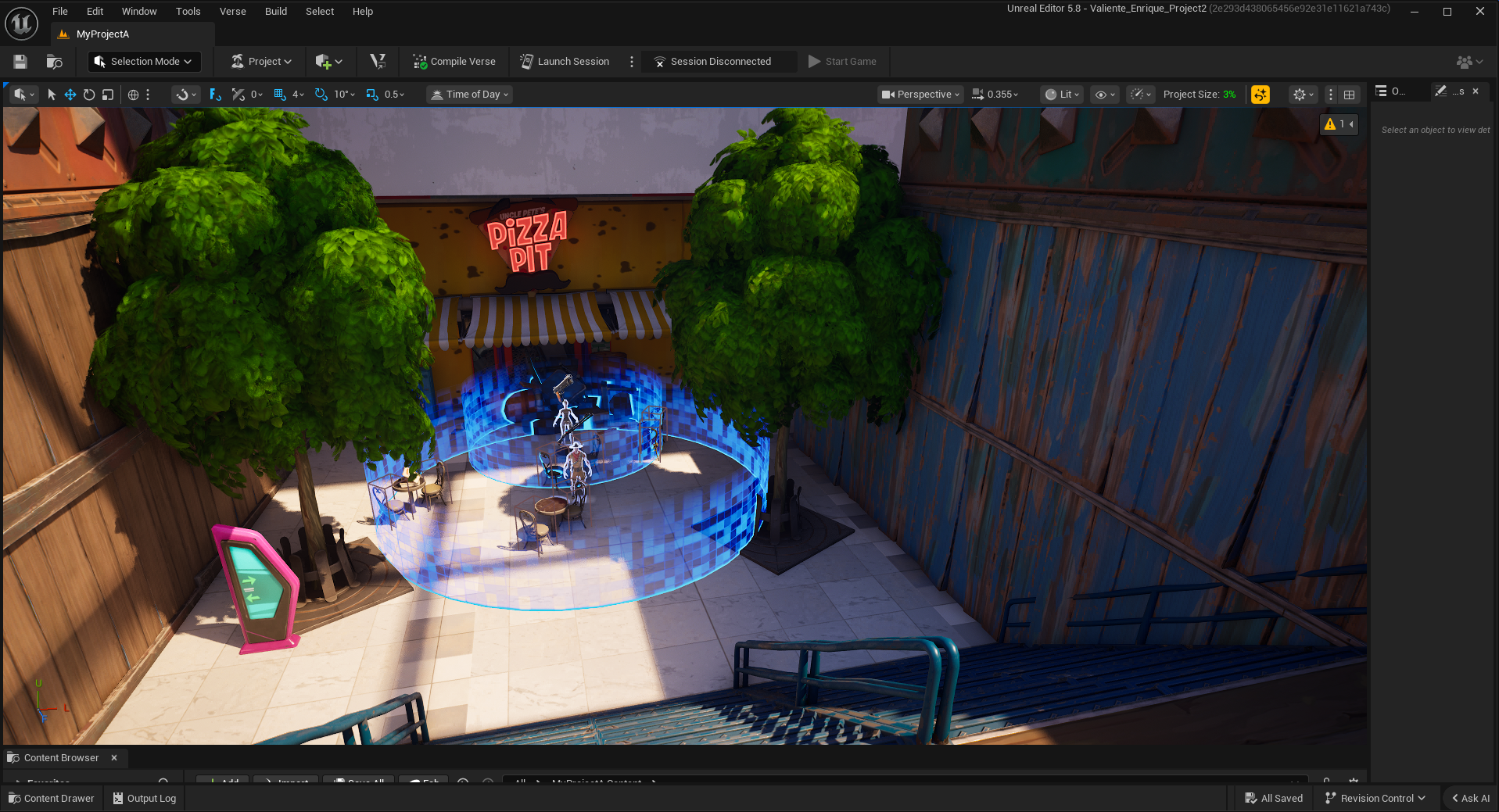The image size is (1499, 812).
Task: Activate the scale tool
Action: point(108,95)
